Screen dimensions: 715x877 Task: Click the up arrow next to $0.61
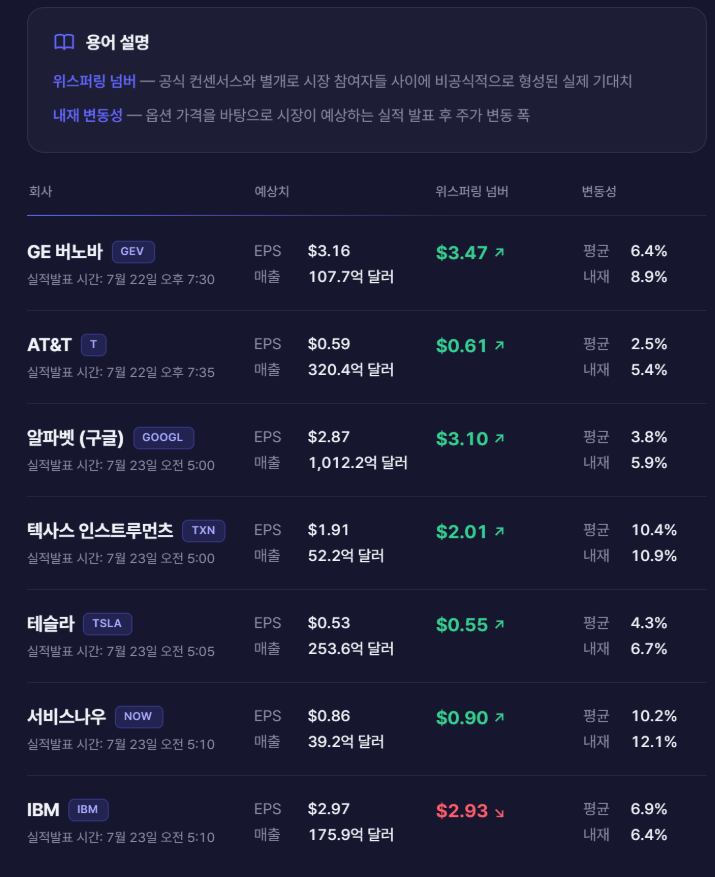[x=499, y=345]
